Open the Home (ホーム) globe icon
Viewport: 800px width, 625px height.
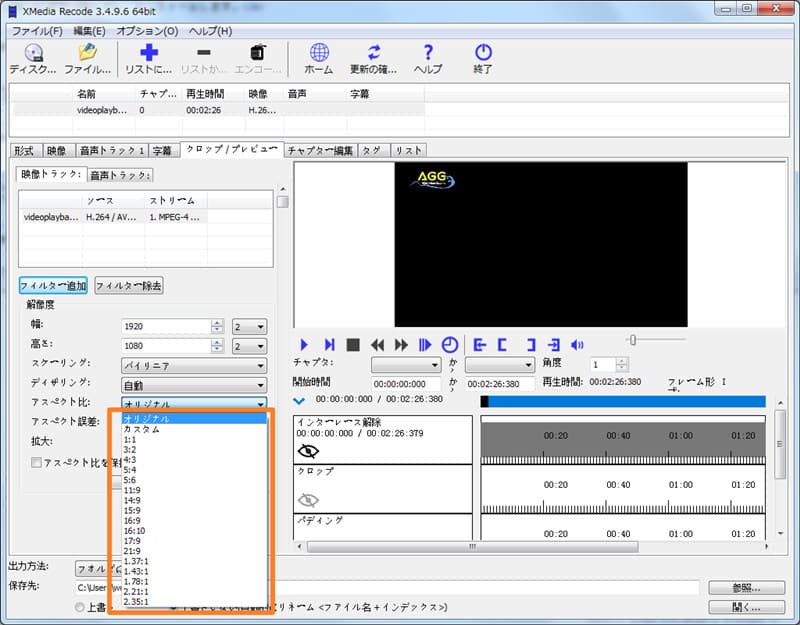[319, 54]
